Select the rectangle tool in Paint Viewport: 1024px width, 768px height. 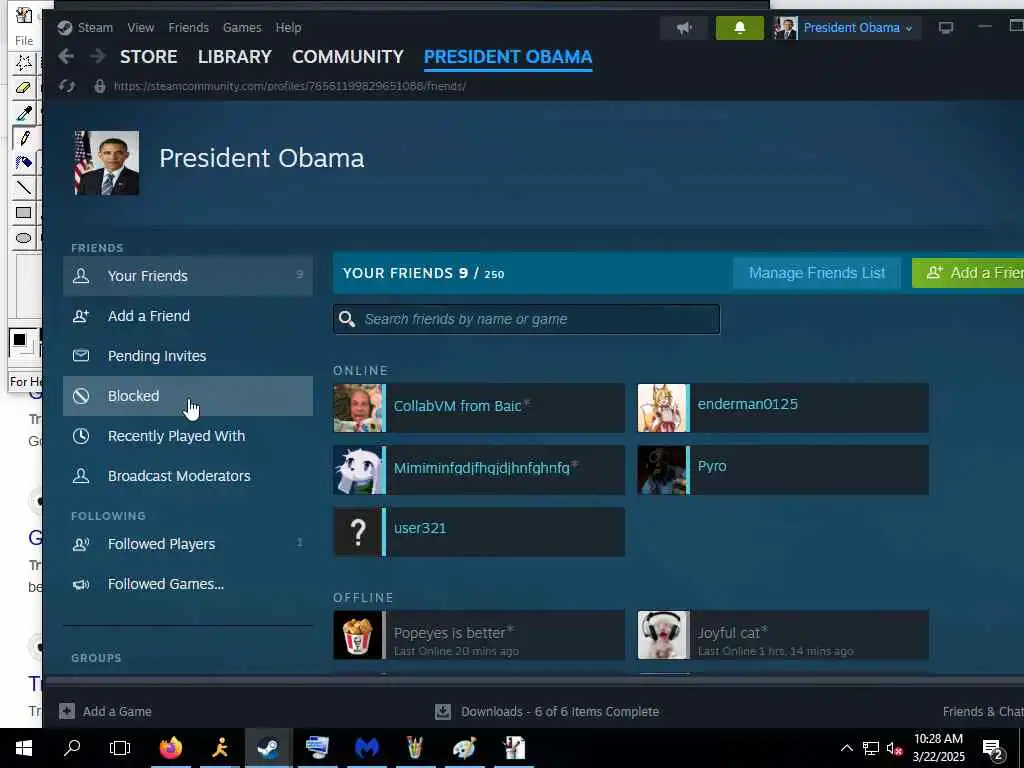[24, 212]
